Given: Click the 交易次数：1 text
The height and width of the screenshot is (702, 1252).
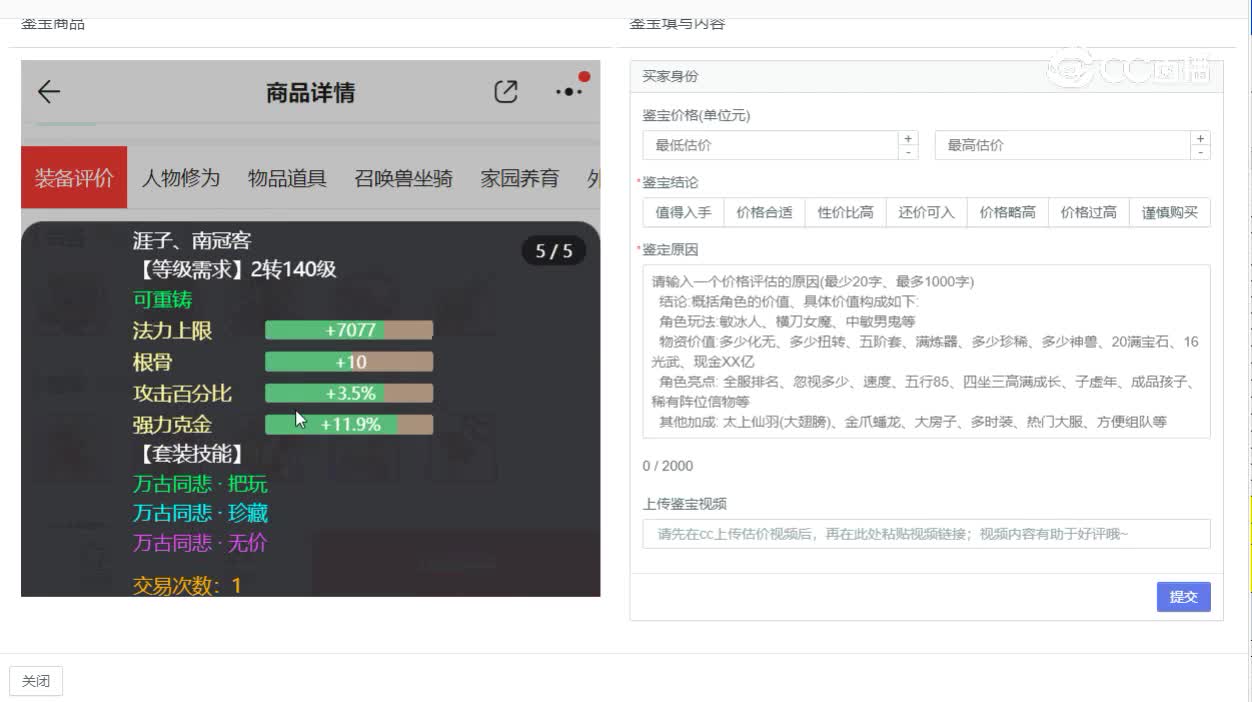Looking at the screenshot, I should tap(187, 585).
